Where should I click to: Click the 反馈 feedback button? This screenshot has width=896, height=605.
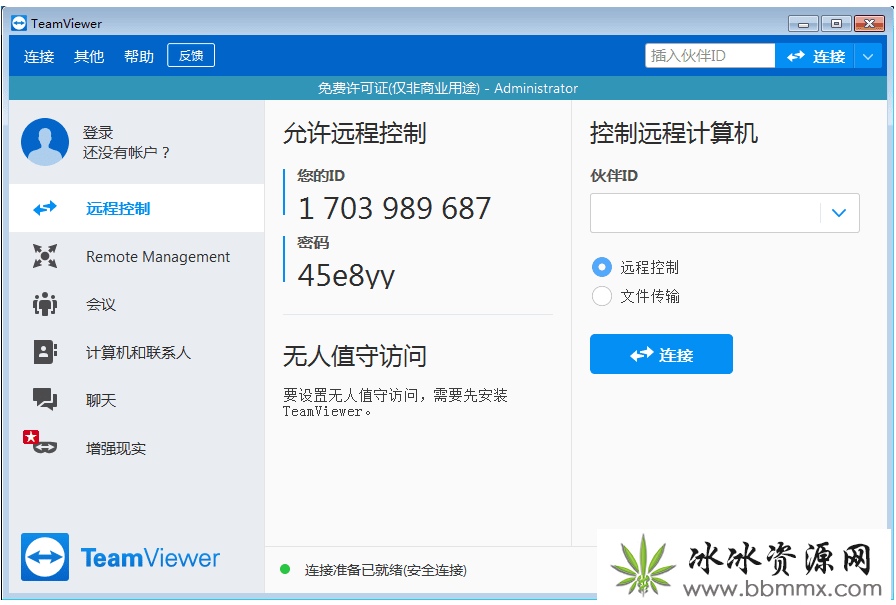pyautogui.click(x=191, y=55)
